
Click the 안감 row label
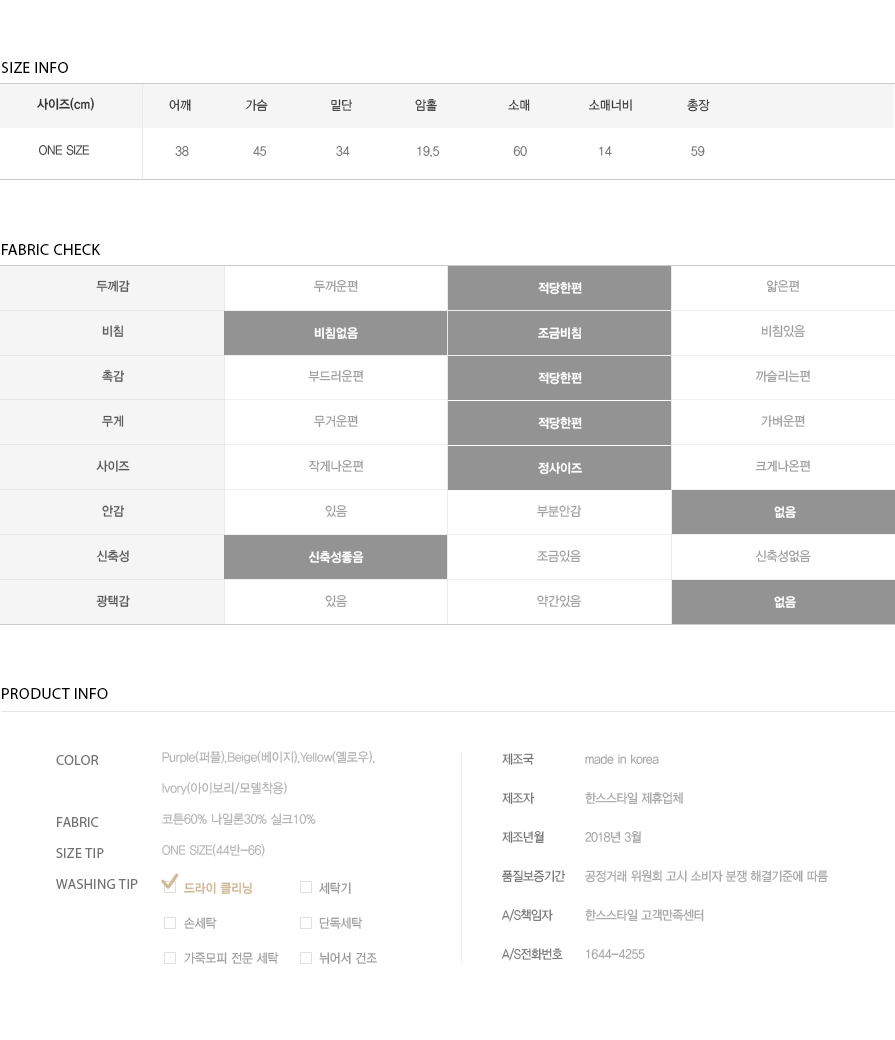(x=113, y=511)
